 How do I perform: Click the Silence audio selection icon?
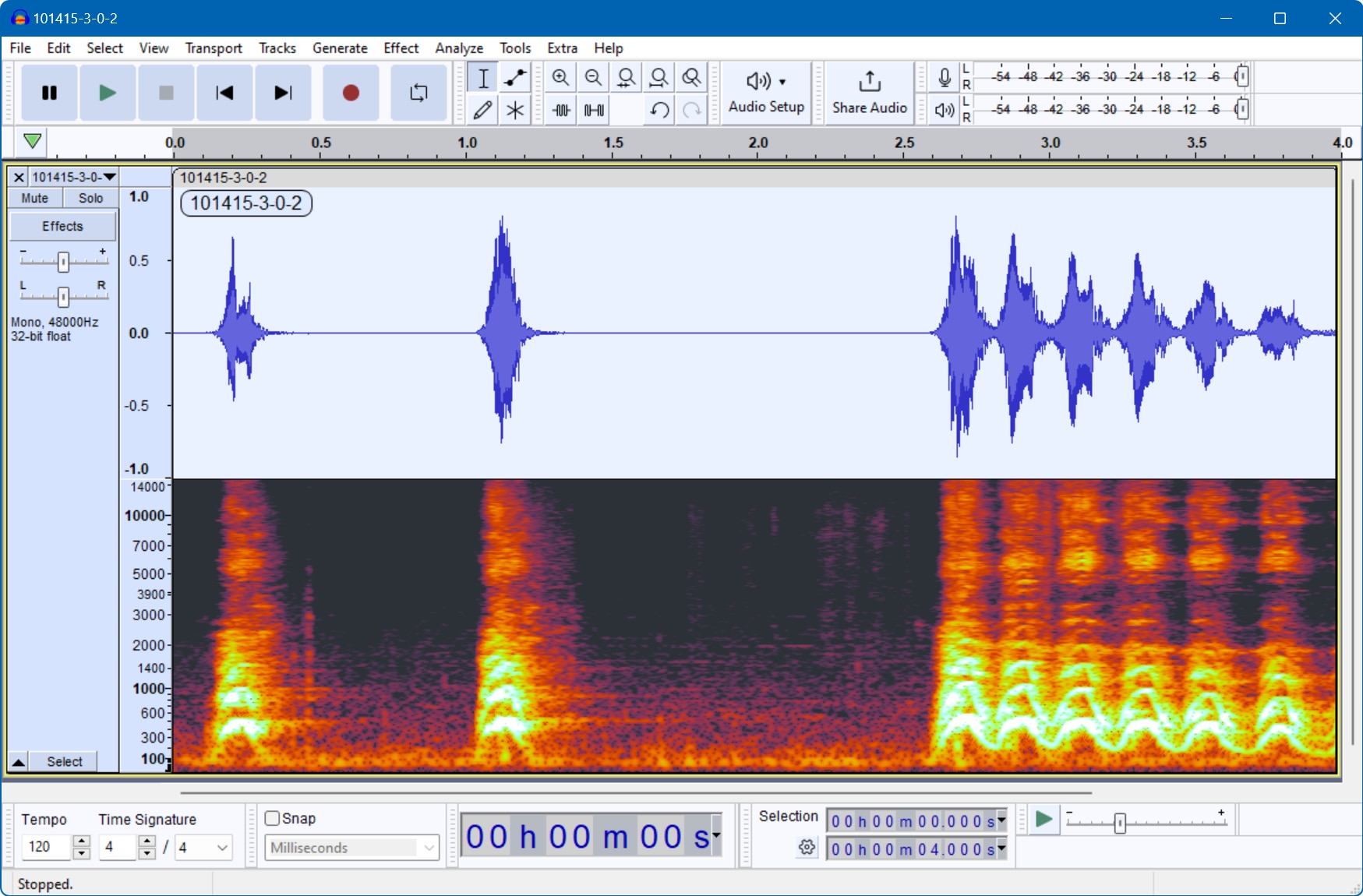[594, 110]
